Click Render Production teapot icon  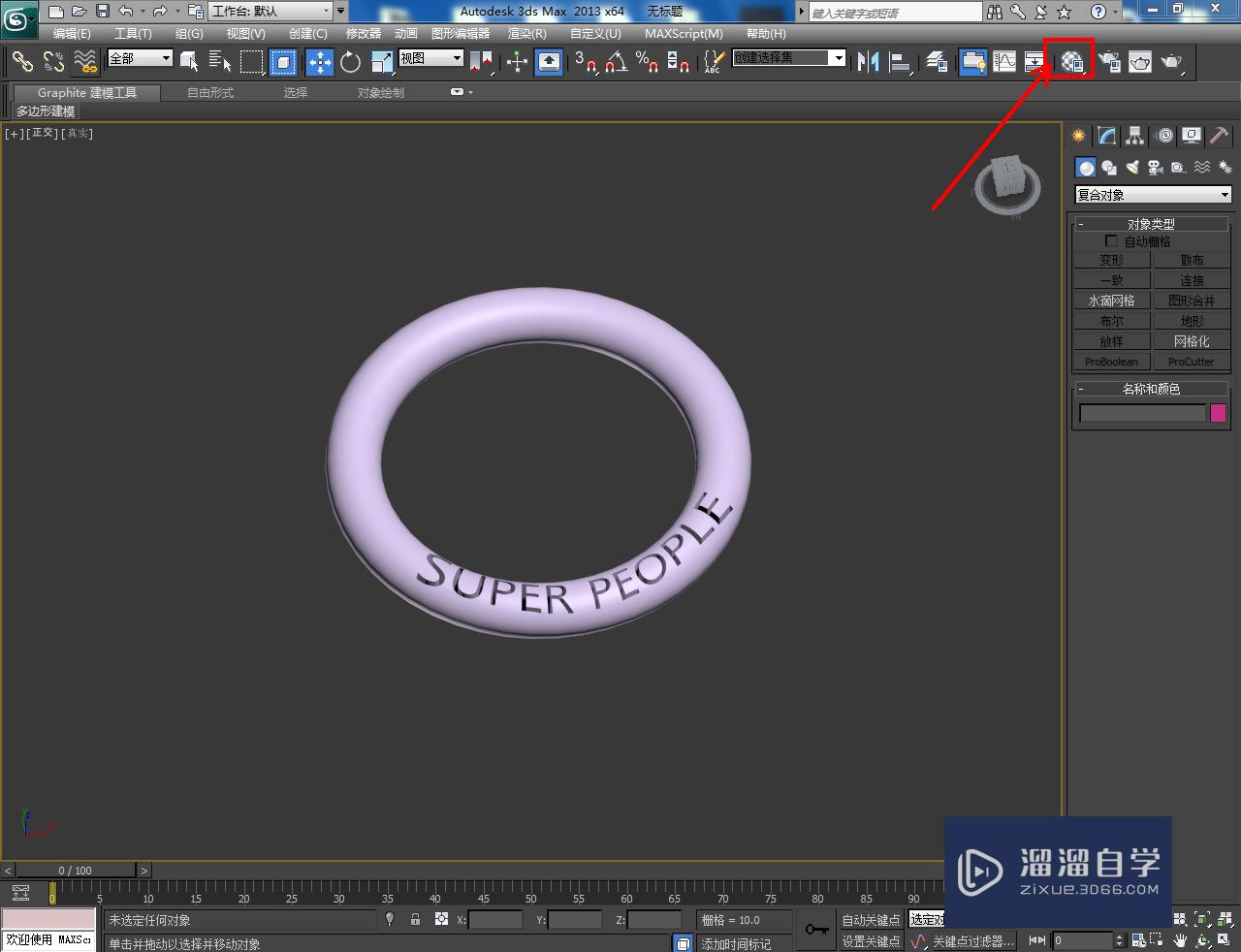1171,61
